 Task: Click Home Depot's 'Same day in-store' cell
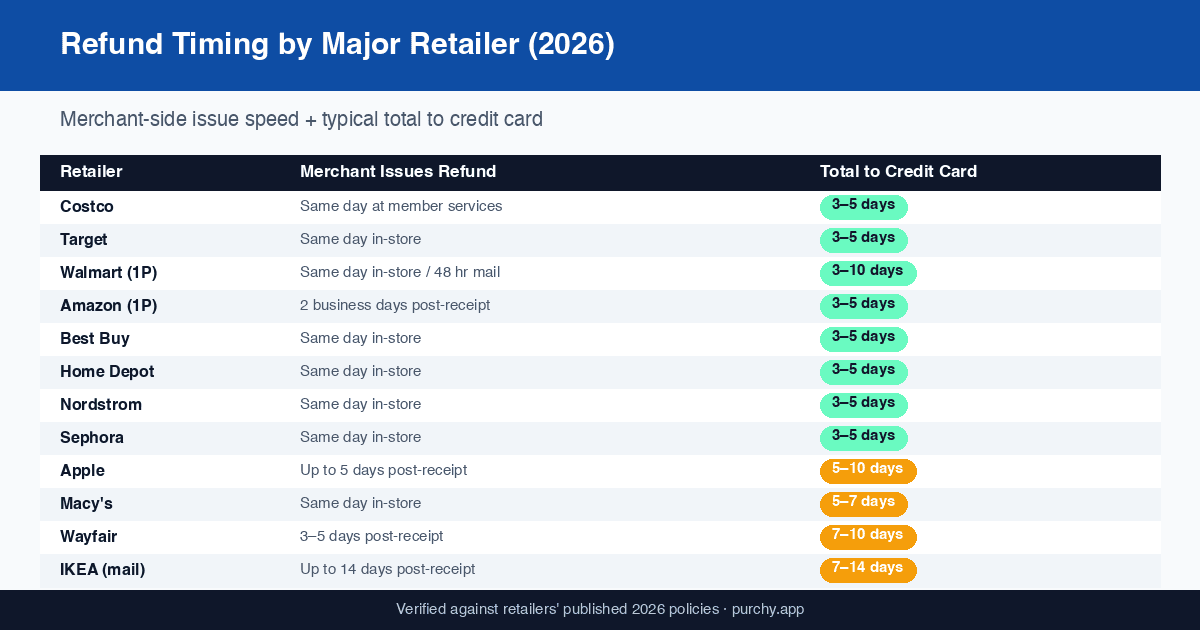tap(361, 371)
